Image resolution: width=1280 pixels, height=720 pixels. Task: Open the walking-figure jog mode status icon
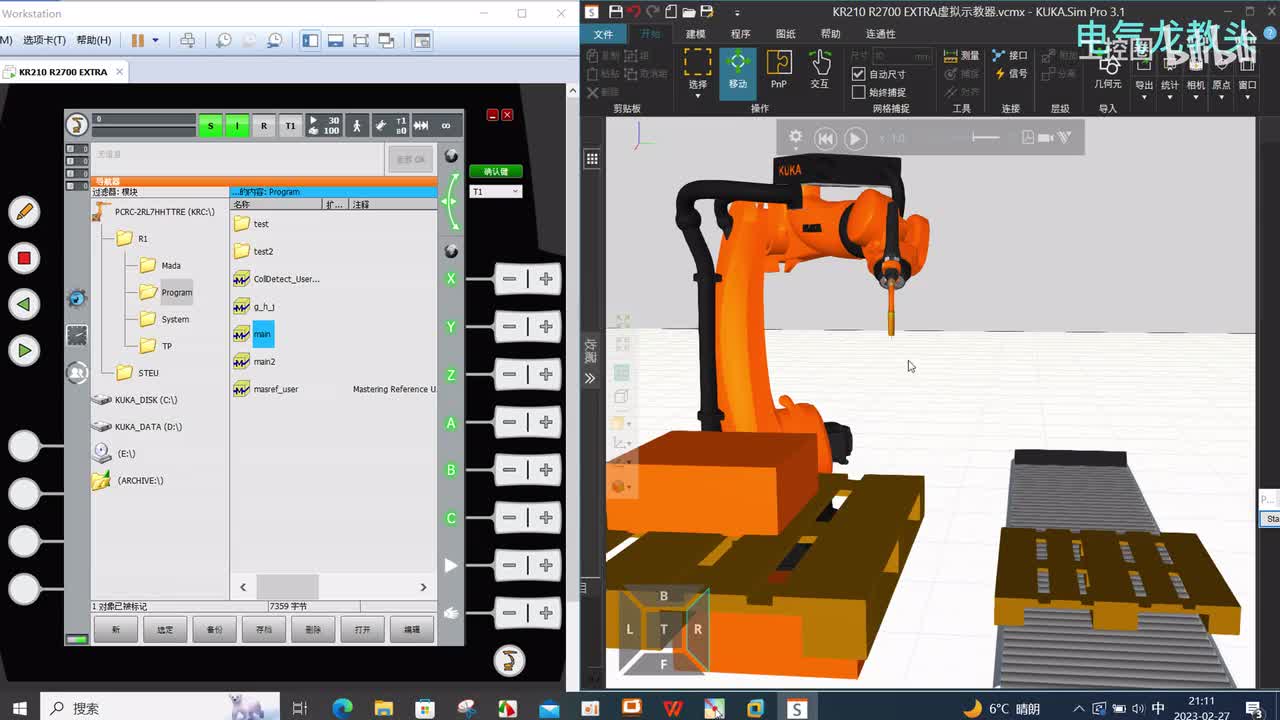357,126
